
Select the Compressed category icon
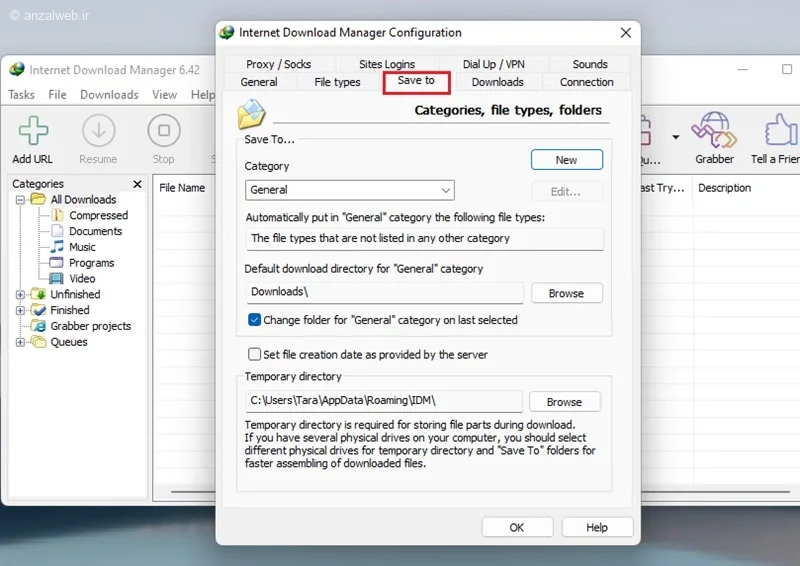pyautogui.click(x=57, y=215)
